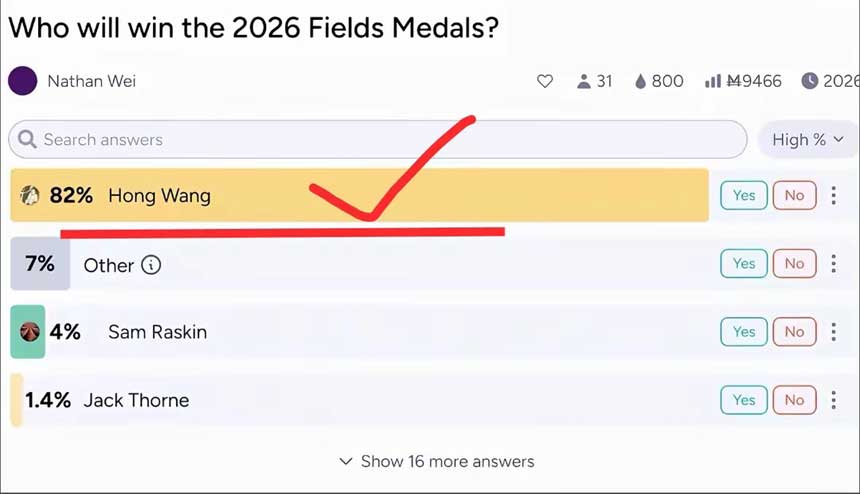The height and width of the screenshot is (494, 860).
Task: Open Nathan Wei's profile link
Action: pos(91,81)
